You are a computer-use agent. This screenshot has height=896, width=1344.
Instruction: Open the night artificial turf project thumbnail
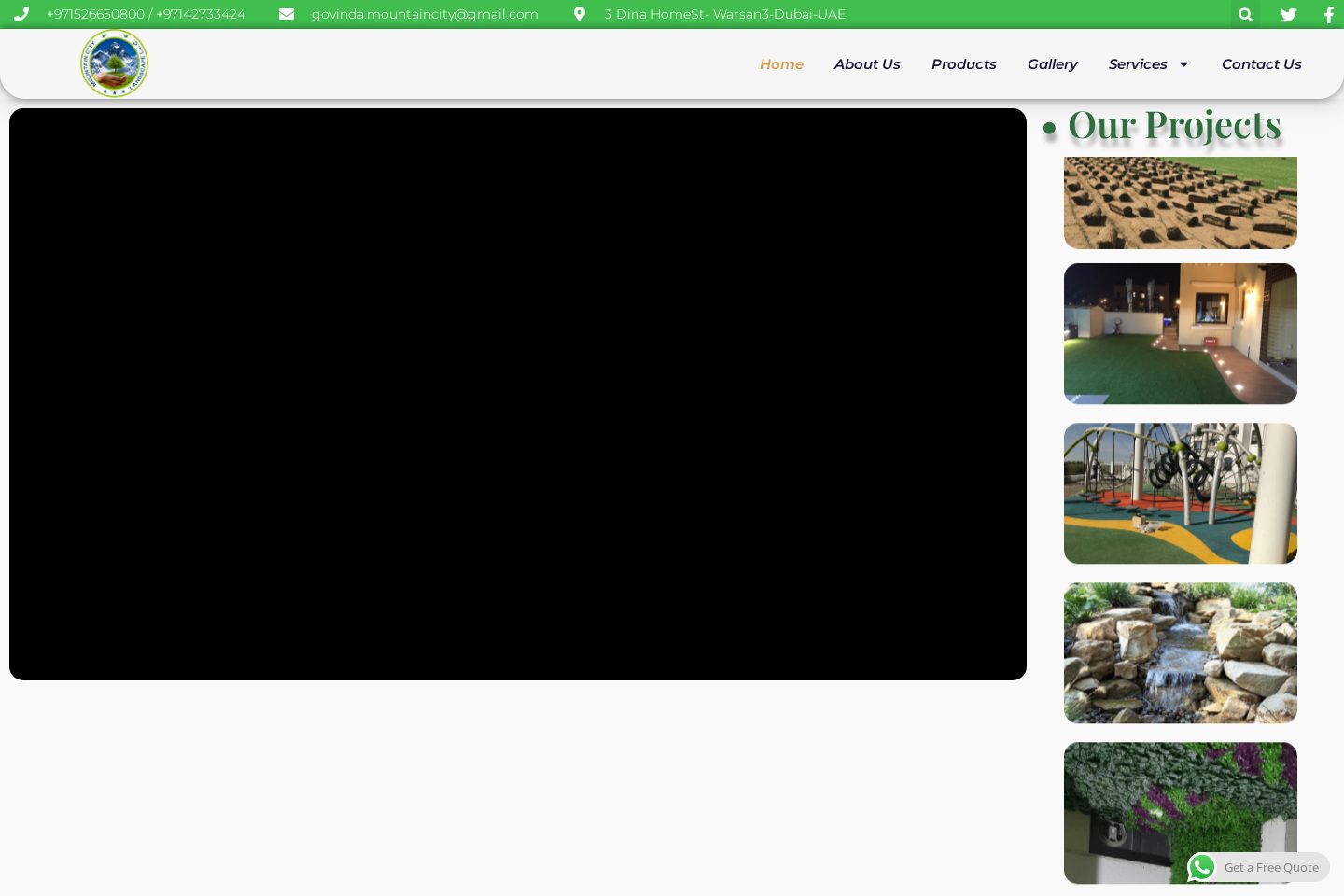click(1181, 334)
